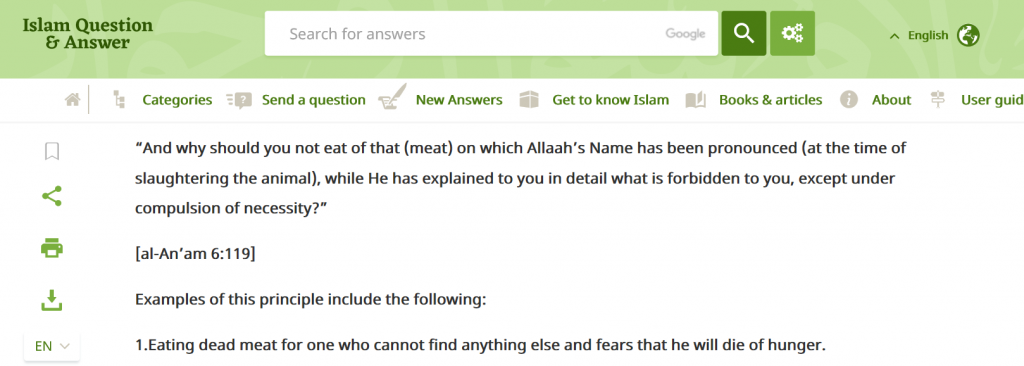The height and width of the screenshot is (366, 1024).
Task: Open the About page
Action: coord(891,100)
